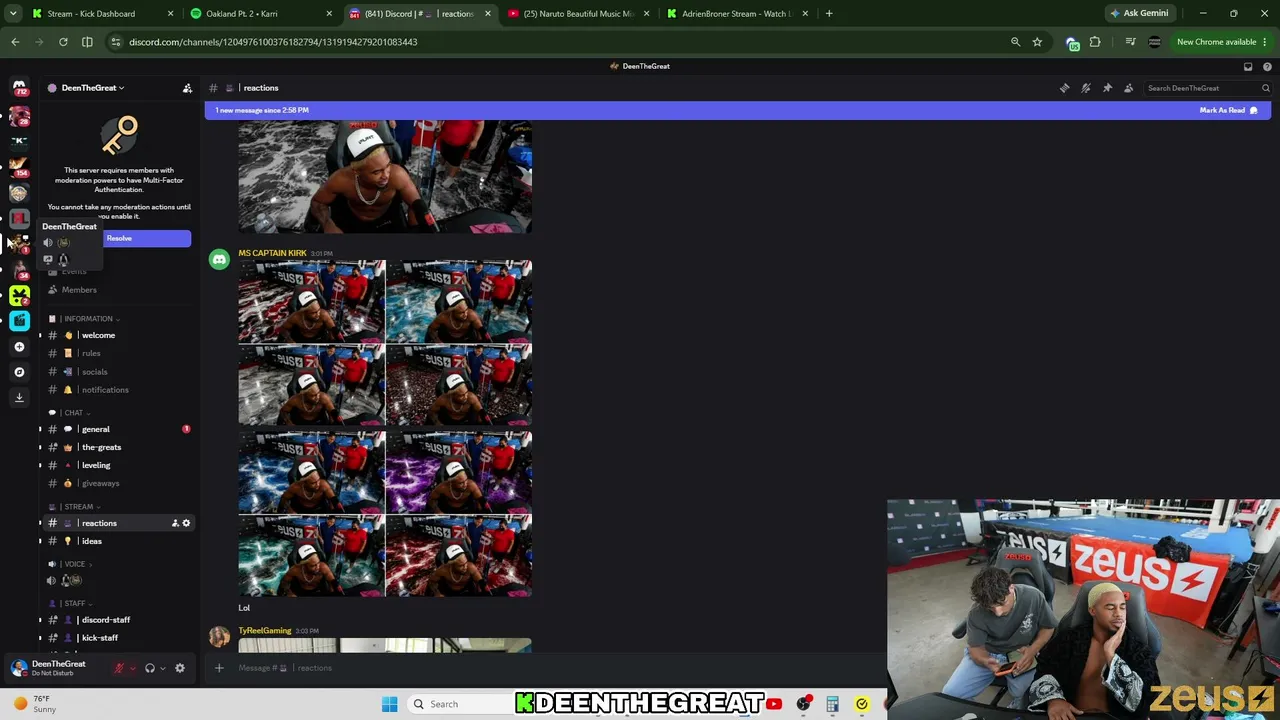This screenshot has height=720, width=1280.
Task: Go back in browser
Action: [x=15, y=42]
